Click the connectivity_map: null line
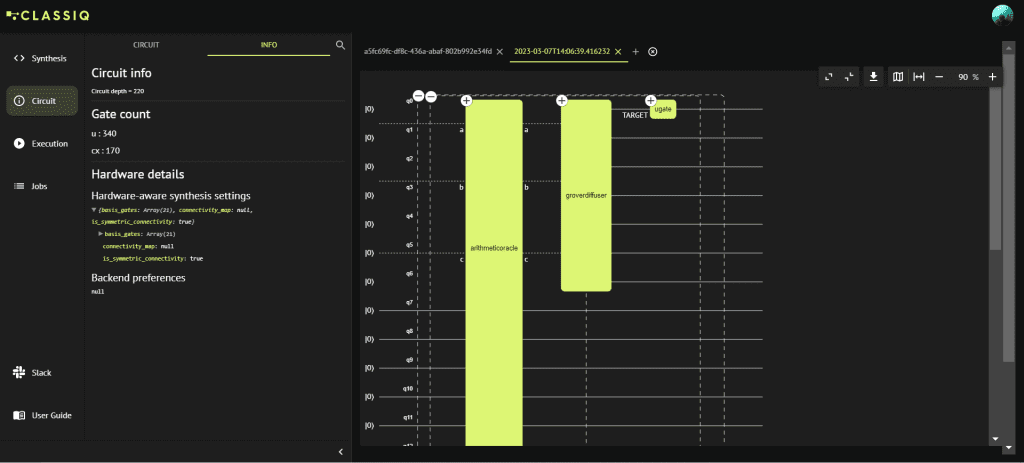 [138, 246]
